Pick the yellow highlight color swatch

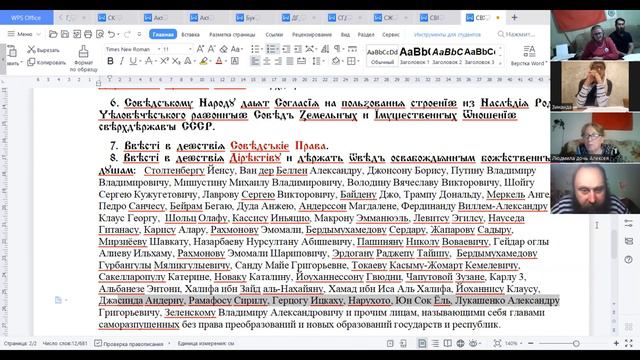203,61
